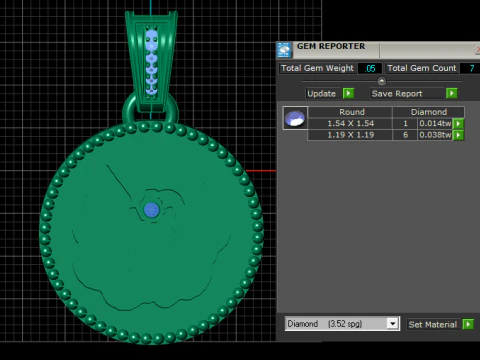Select the 1.19 X 1.19 size cell
480x360 pixels.
[350, 135]
